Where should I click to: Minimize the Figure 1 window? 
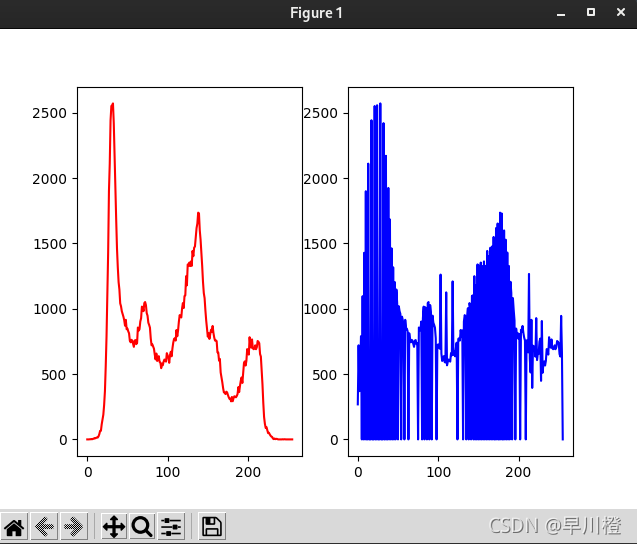[x=561, y=13]
